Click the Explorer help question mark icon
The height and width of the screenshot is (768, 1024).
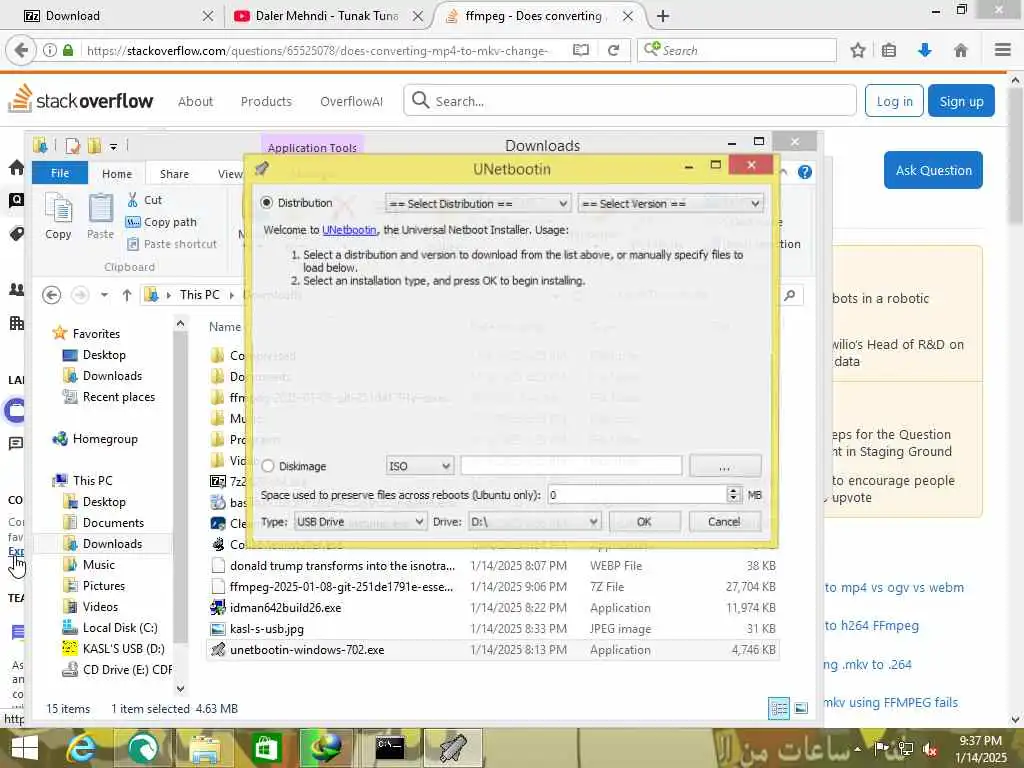(805, 172)
